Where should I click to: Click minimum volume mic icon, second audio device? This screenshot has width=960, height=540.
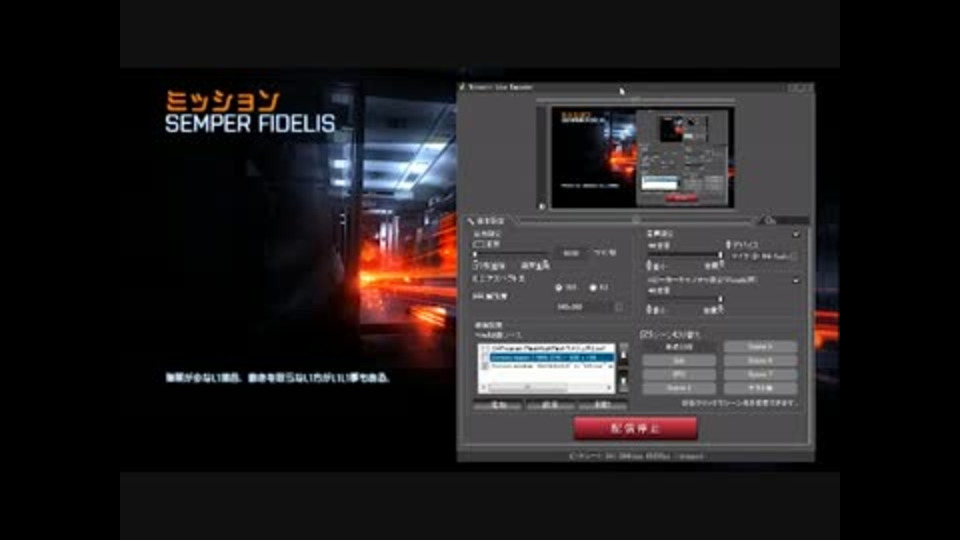coord(649,310)
